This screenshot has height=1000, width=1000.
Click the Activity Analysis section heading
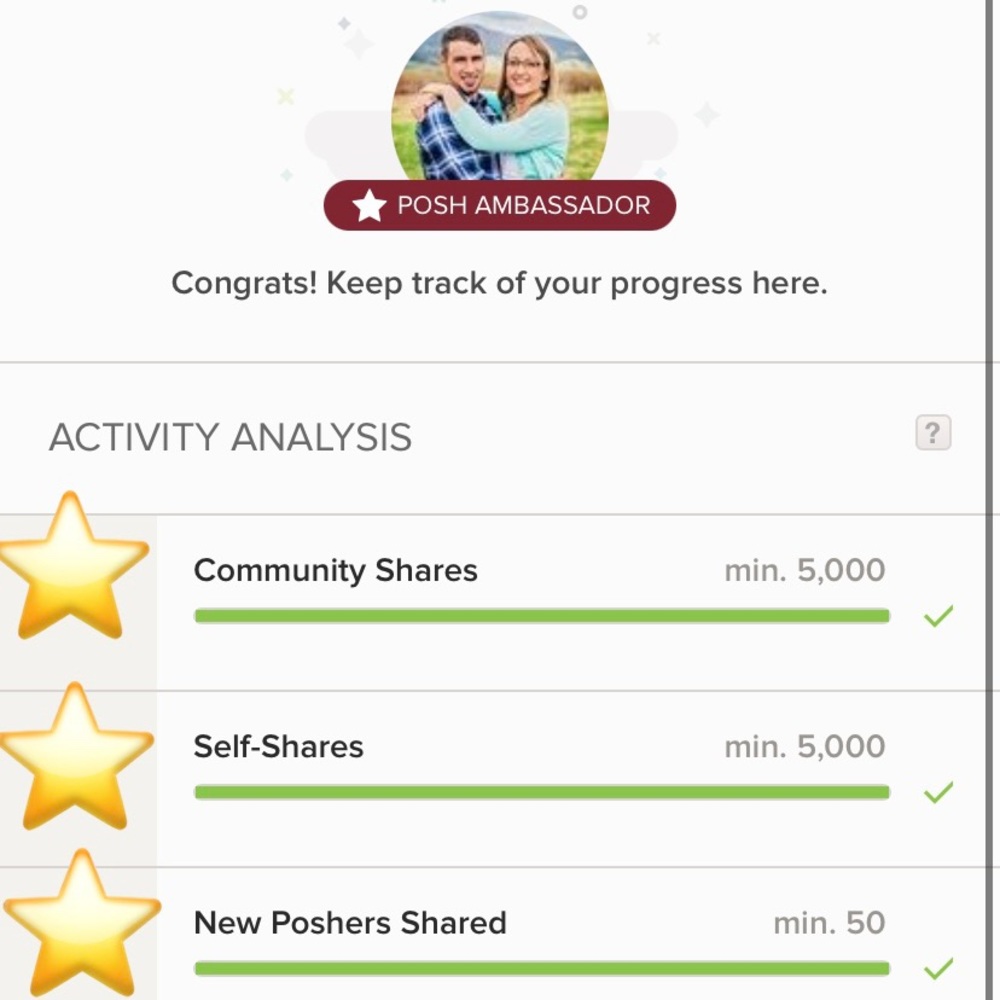pos(230,438)
